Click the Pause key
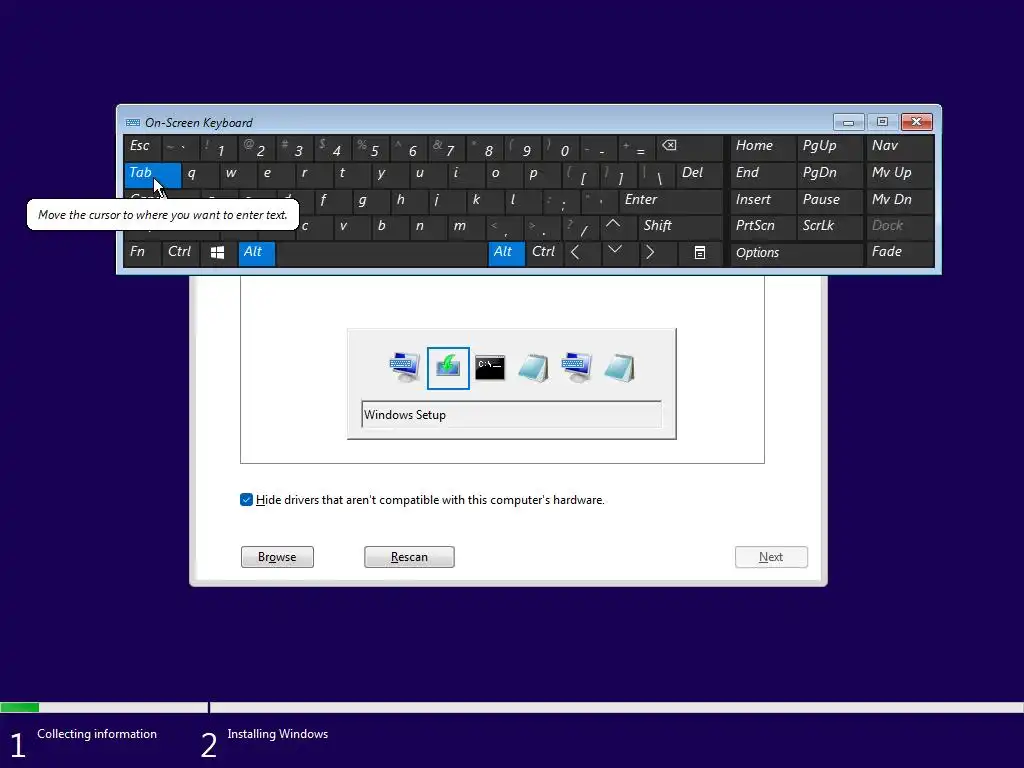 829,200
